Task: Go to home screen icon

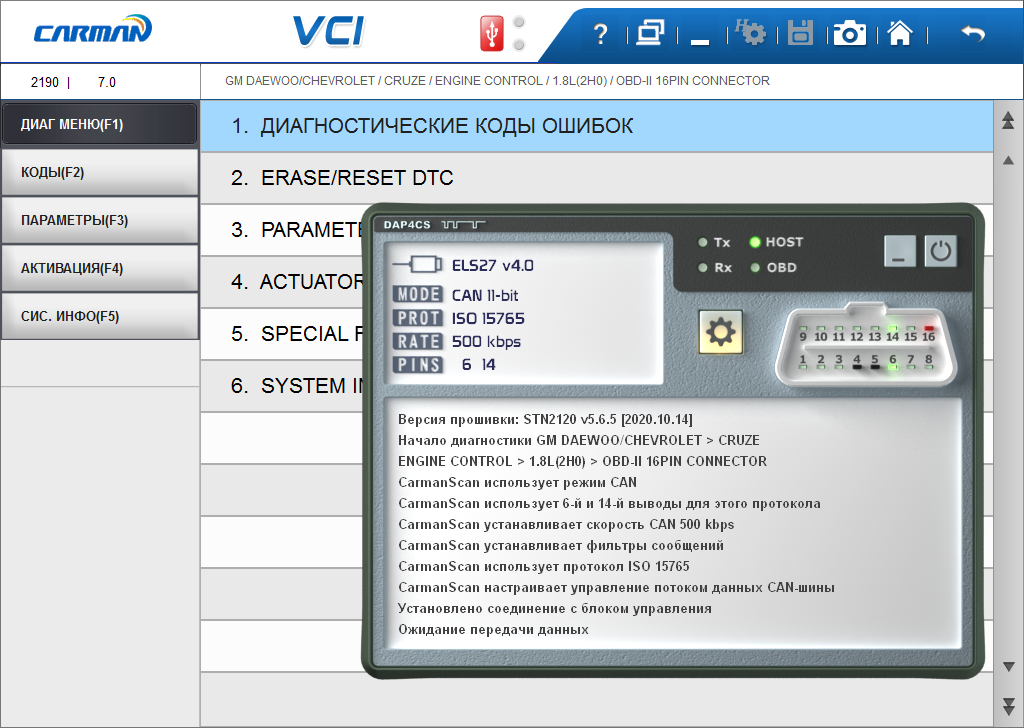Action: pyautogui.click(x=900, y=33)
